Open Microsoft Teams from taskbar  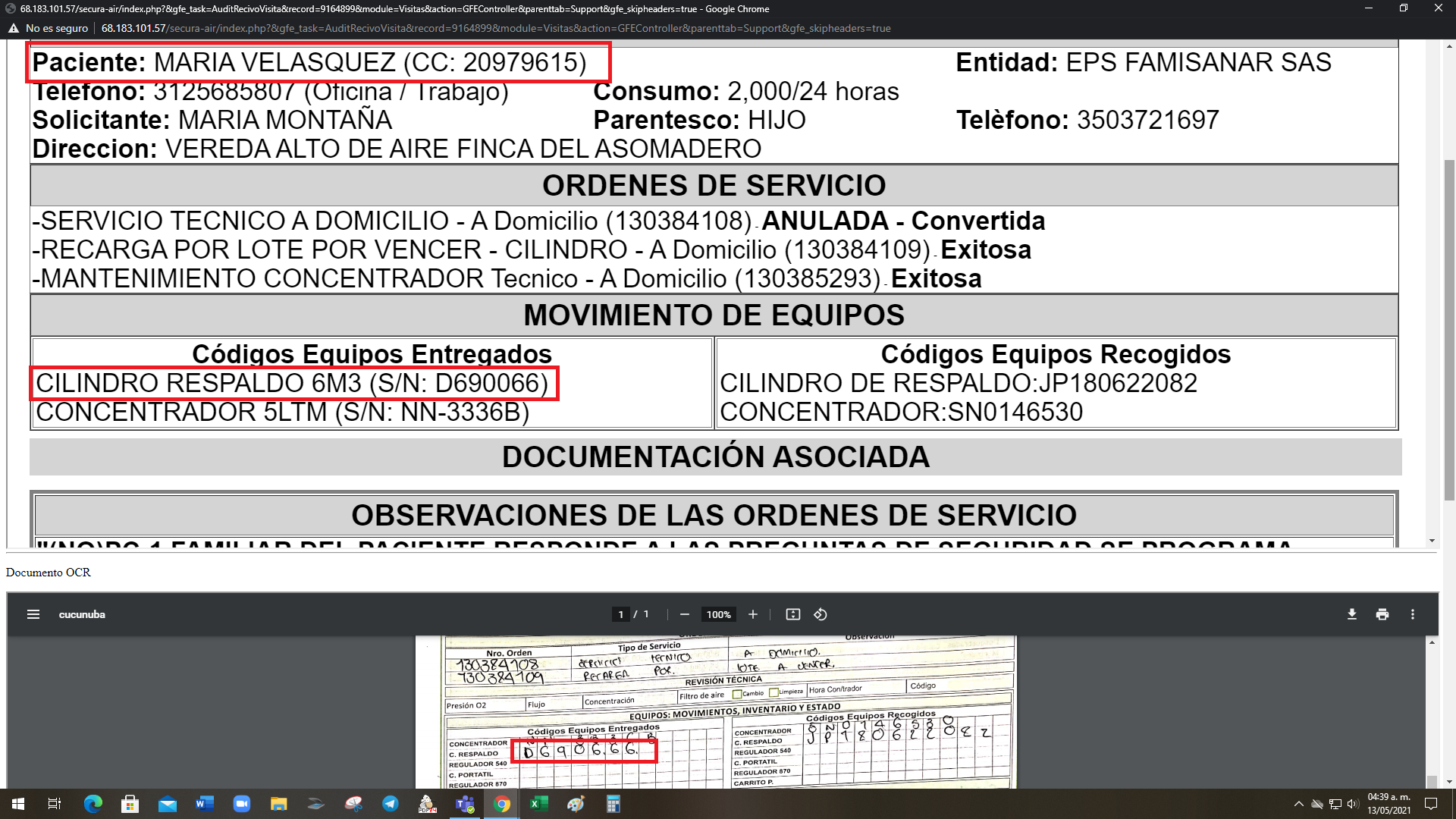tap(465, 804)
